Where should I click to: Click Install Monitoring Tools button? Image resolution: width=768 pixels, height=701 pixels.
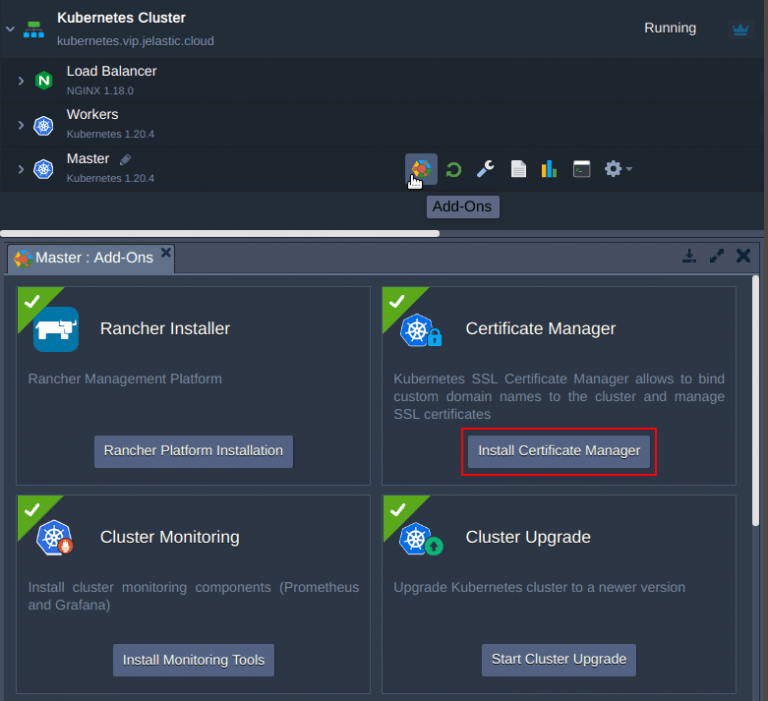pyautogui.click(x=193, y=660)
